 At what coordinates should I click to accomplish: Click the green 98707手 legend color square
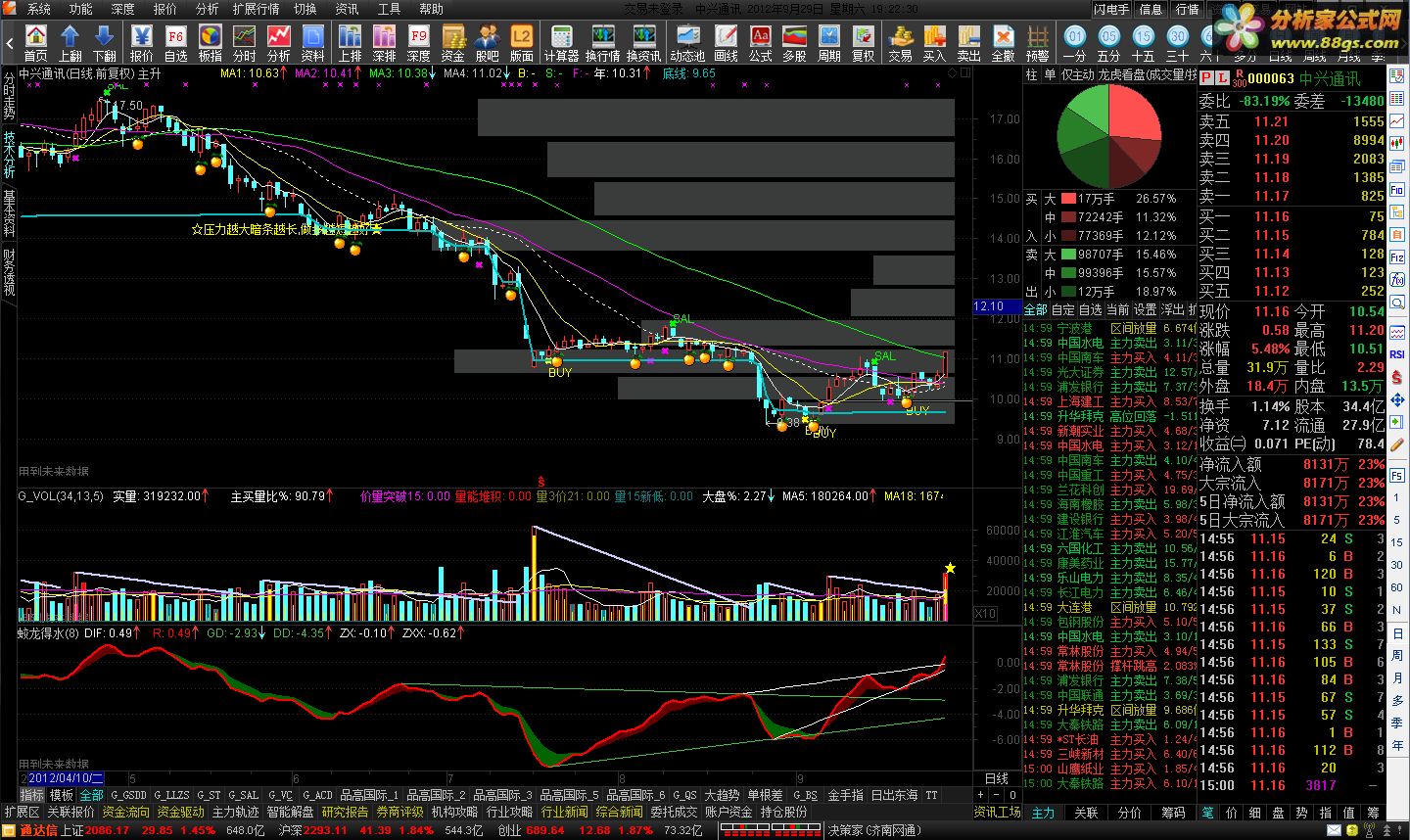(x=1068, y=255)
